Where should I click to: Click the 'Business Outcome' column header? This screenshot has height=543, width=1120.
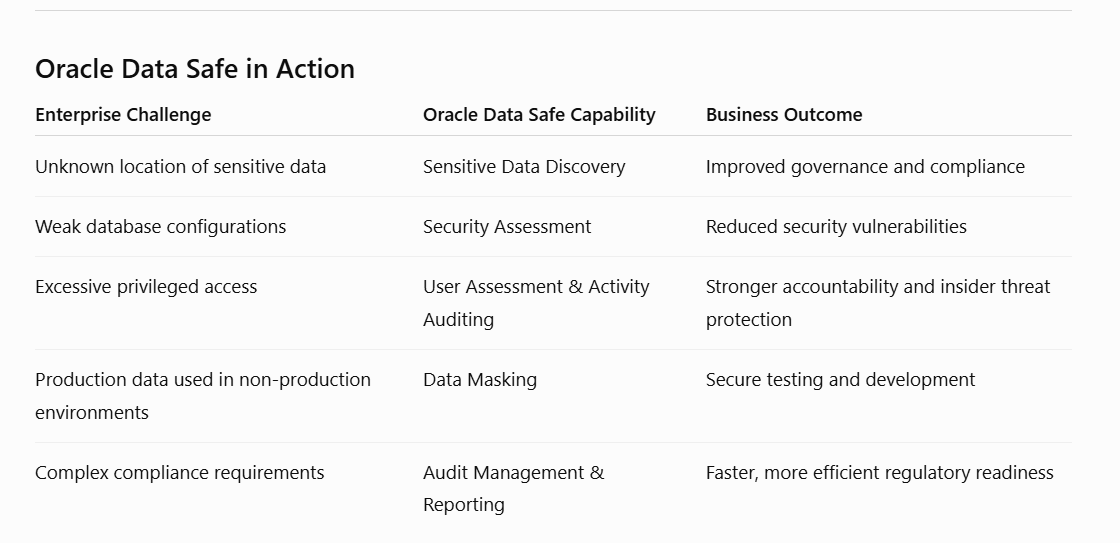(x=784, y=114)
